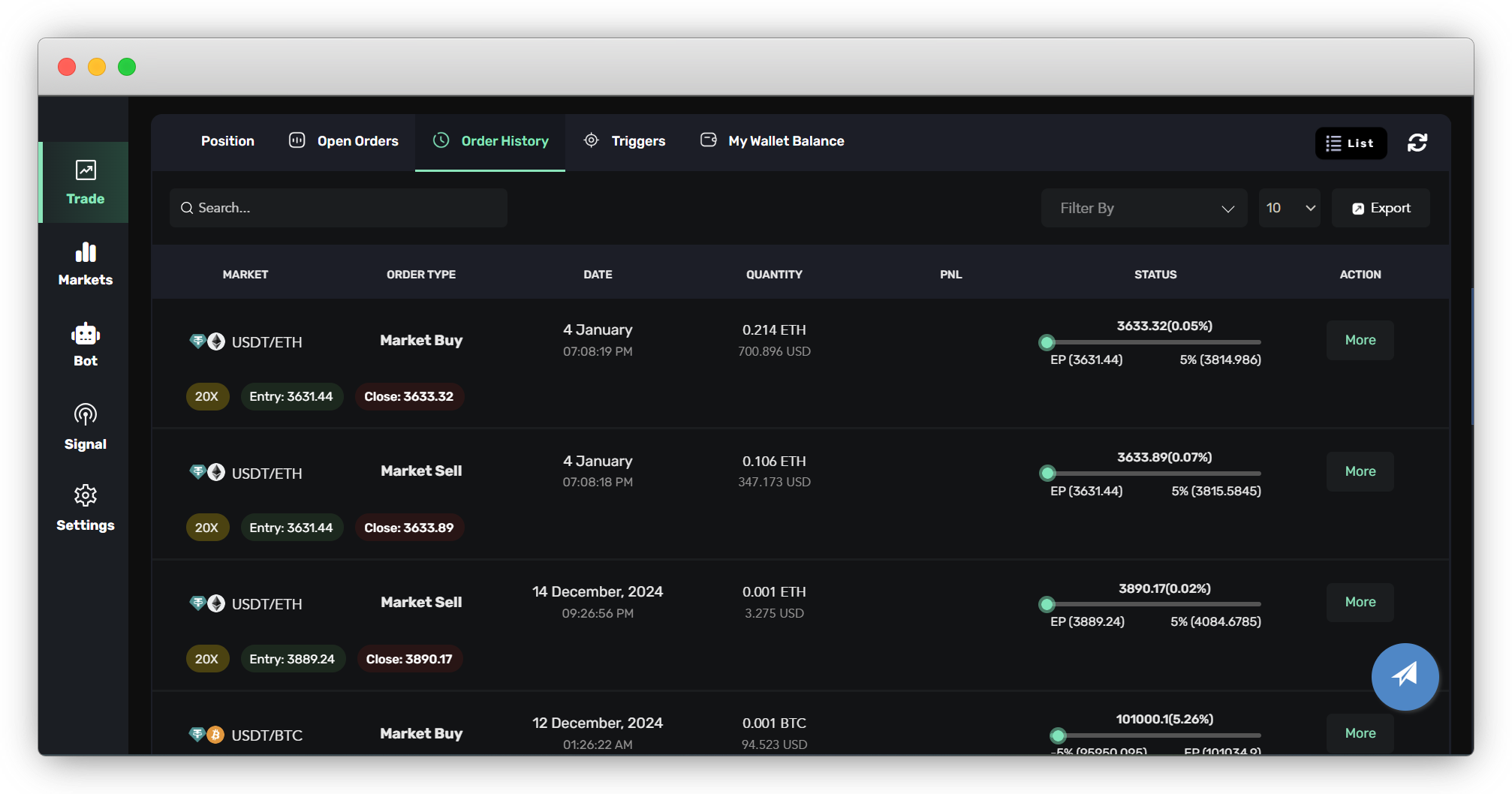
Task: Open the Markets section from the sidebar
Action: (85, 254)
